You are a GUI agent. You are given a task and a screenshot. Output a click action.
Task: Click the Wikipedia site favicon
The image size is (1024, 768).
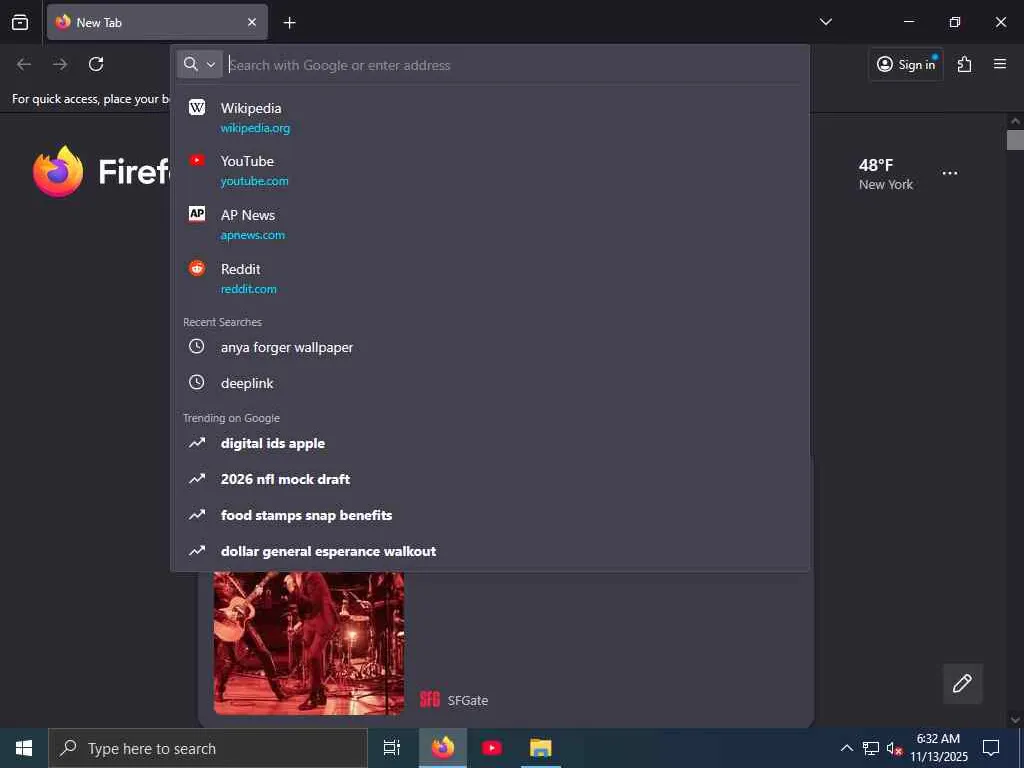(197, 107)
